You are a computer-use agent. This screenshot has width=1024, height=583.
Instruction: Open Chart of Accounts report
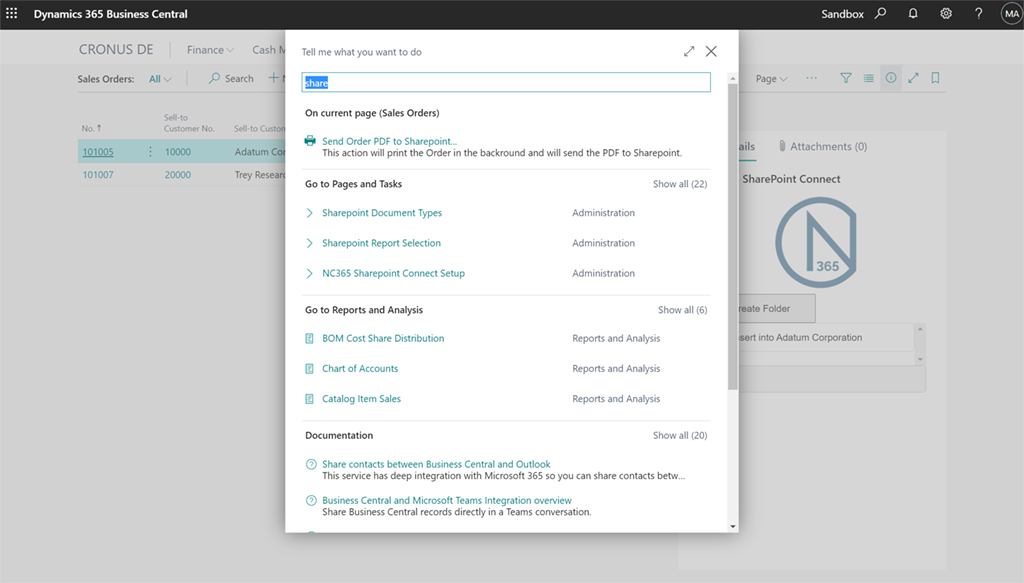[360, 369]
